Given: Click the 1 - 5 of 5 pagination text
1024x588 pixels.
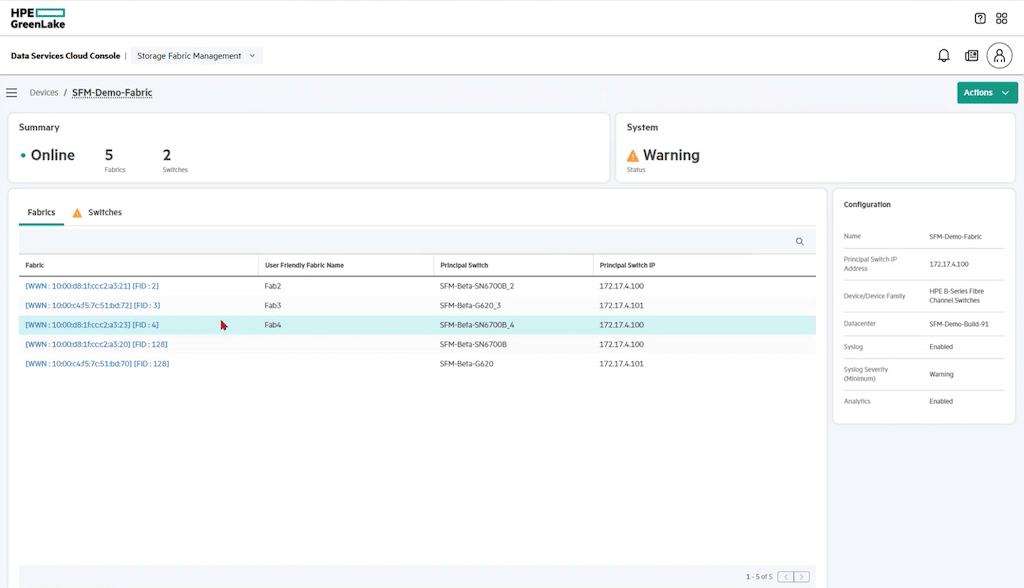Looking at the screenshot, I should pyautogui.click(x=759, y=577).
